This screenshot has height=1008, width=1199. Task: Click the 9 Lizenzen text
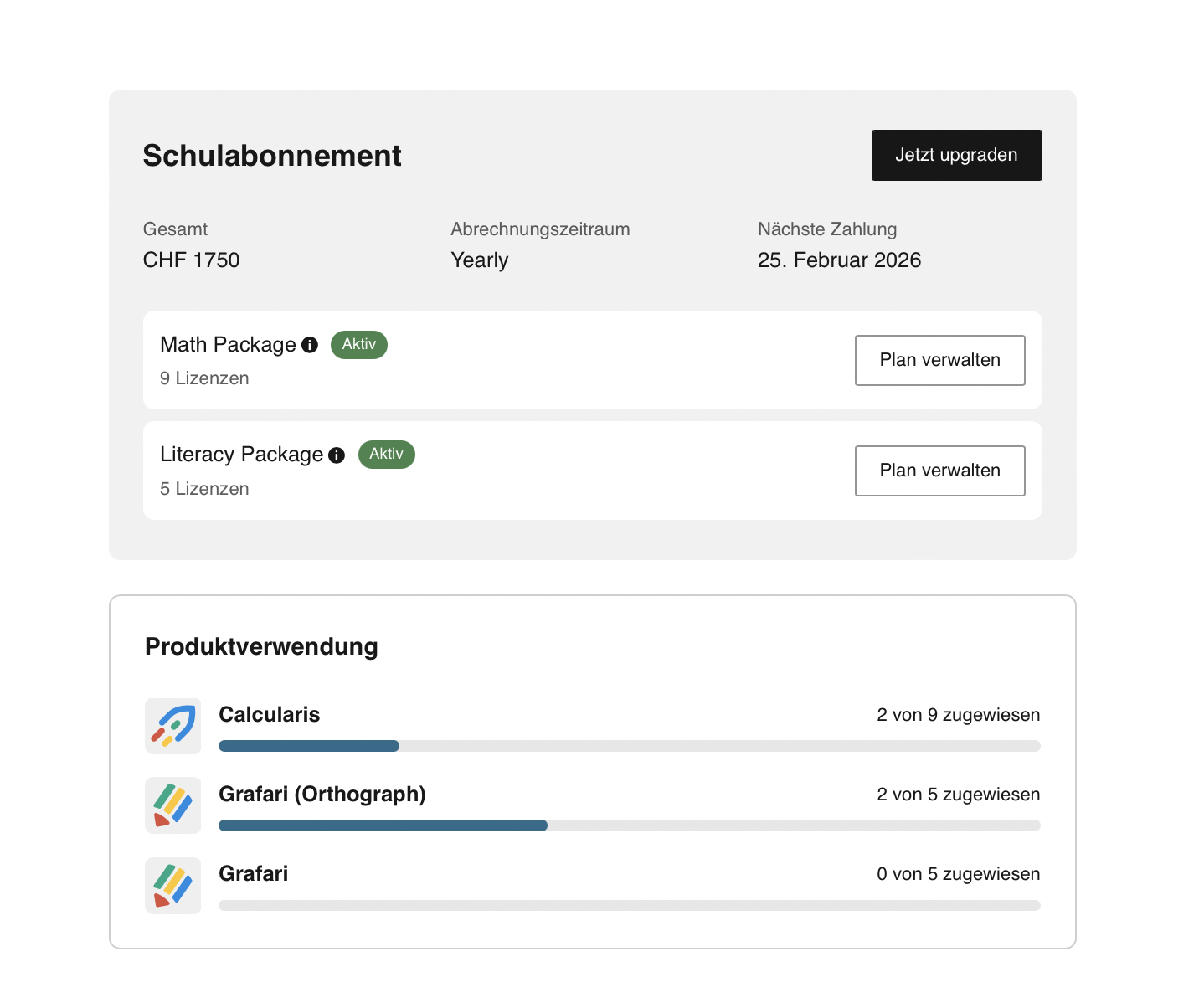tap(204, 378)
